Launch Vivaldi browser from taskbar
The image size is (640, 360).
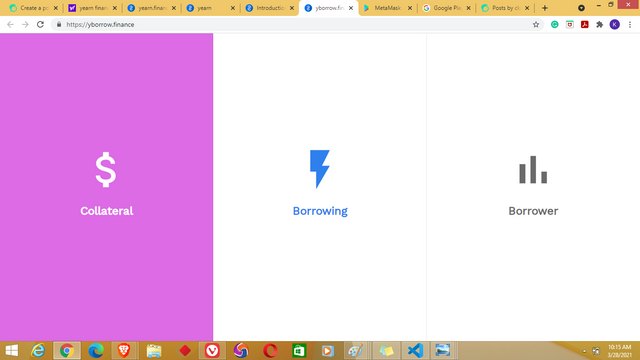[212, 350]
